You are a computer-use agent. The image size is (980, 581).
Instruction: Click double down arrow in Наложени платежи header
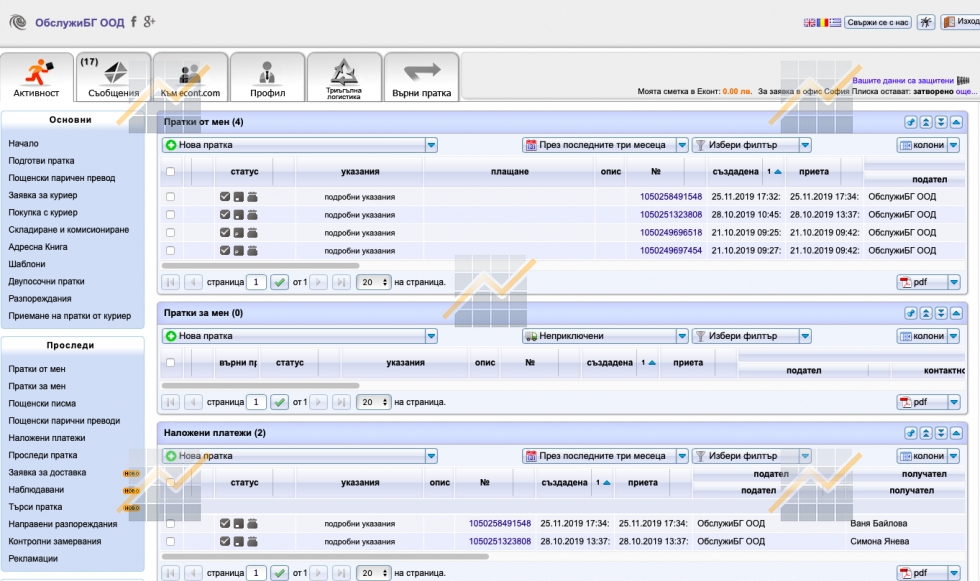[x=941, y=434]
